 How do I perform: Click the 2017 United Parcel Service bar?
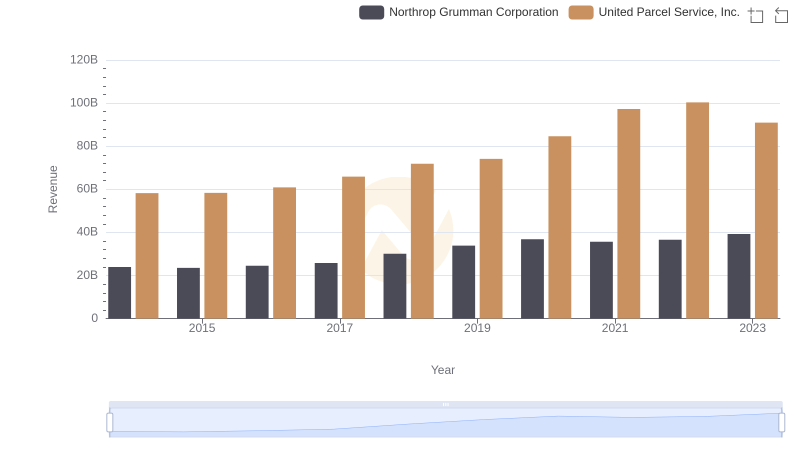click(x=354, y=247)
